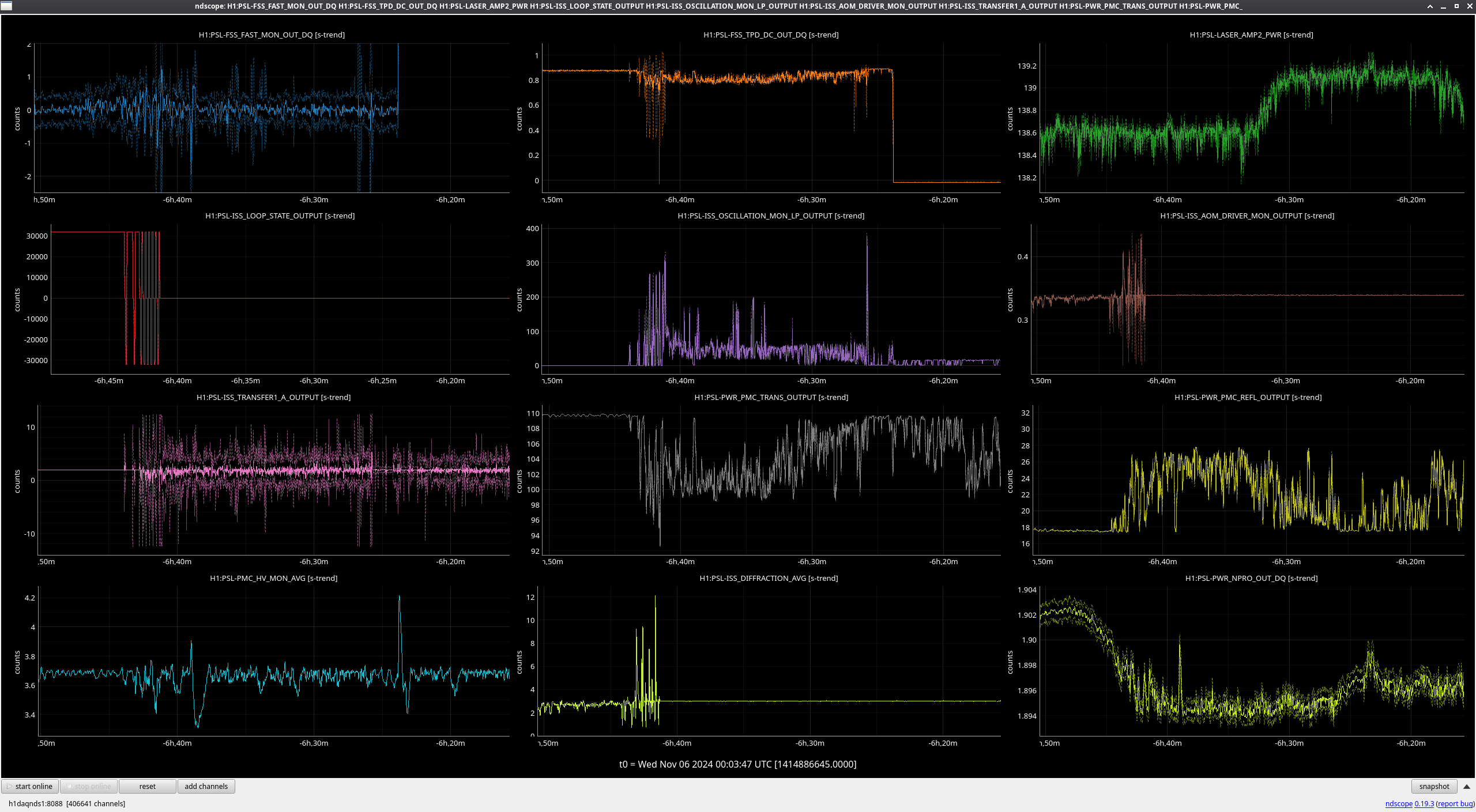Select the H1:PSL-ISS_DIFFRACTION_AVG plot title
Screen dimensions: 1476x812
point(769,578)
